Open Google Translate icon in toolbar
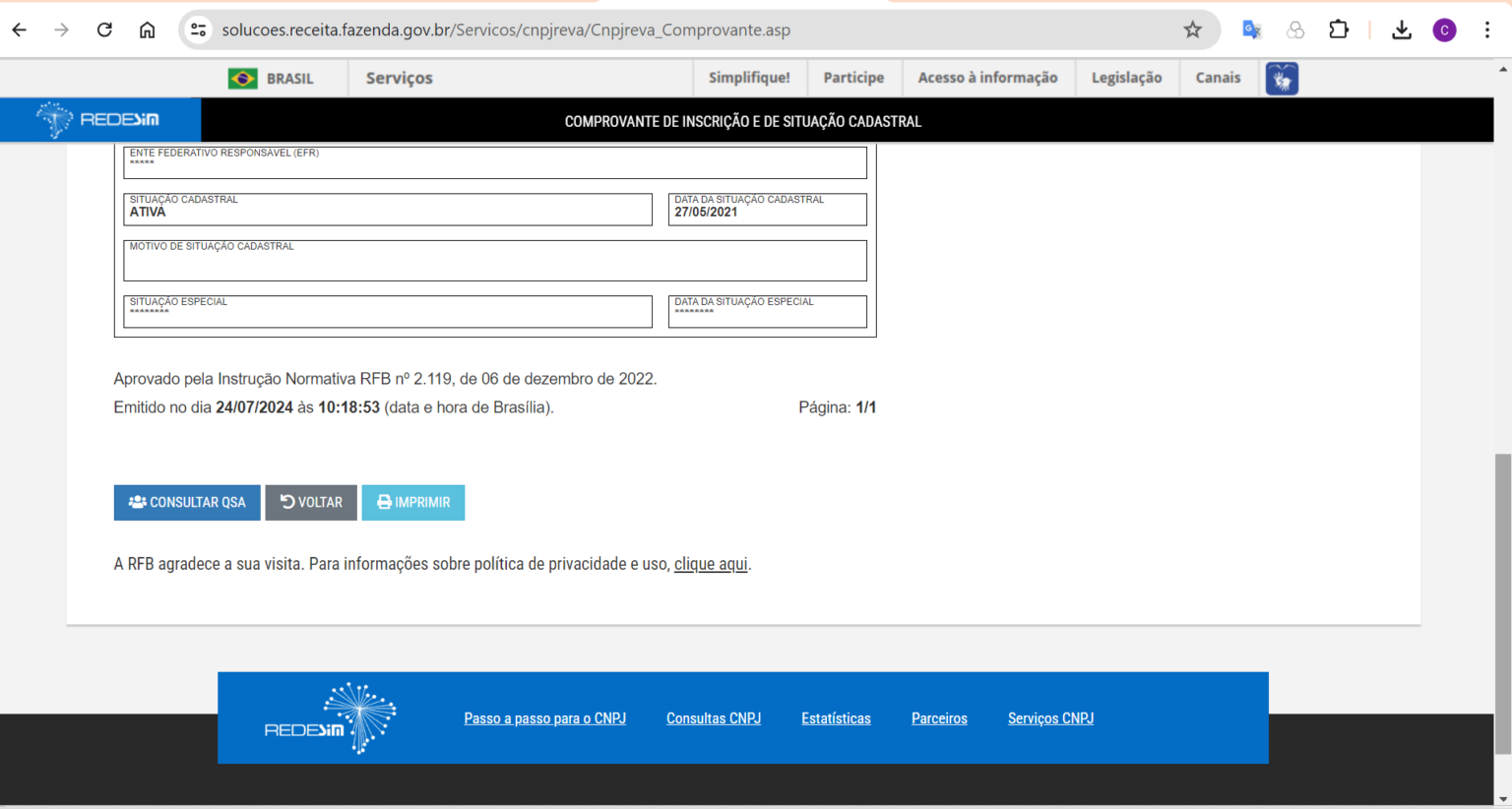 pos(1251,30)
